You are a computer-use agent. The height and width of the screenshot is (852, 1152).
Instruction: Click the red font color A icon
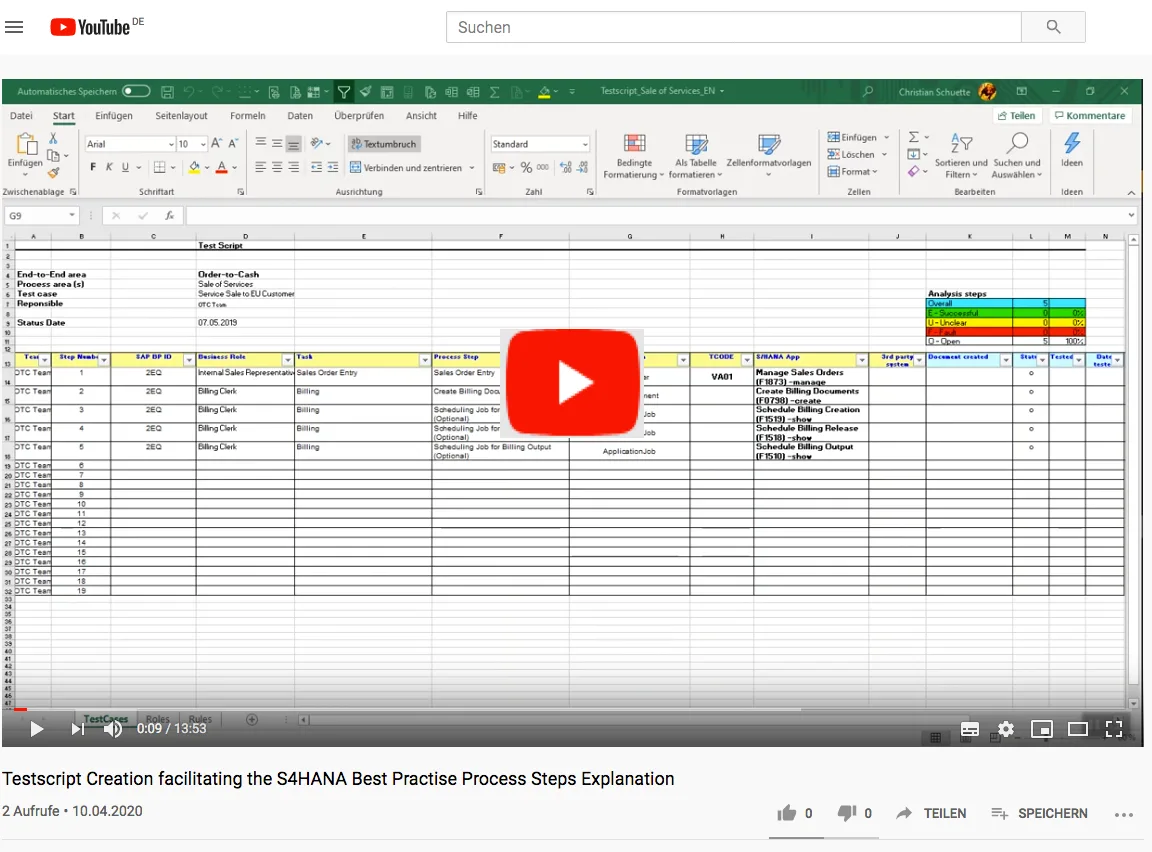[222, 167]
